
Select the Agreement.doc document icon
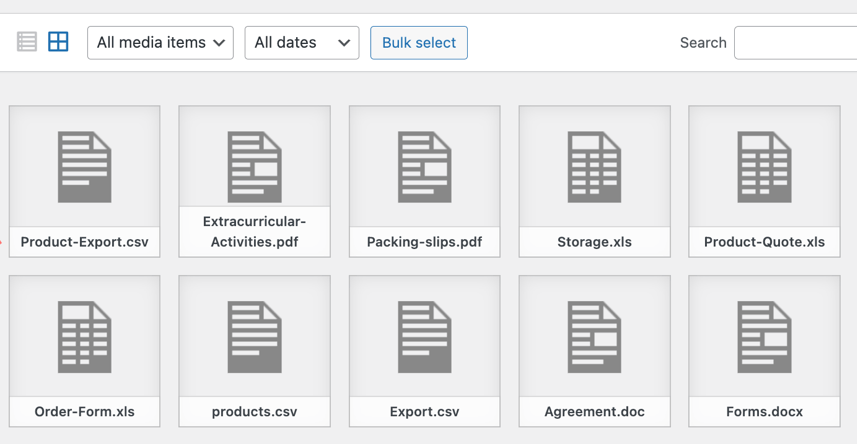[594, 337]
